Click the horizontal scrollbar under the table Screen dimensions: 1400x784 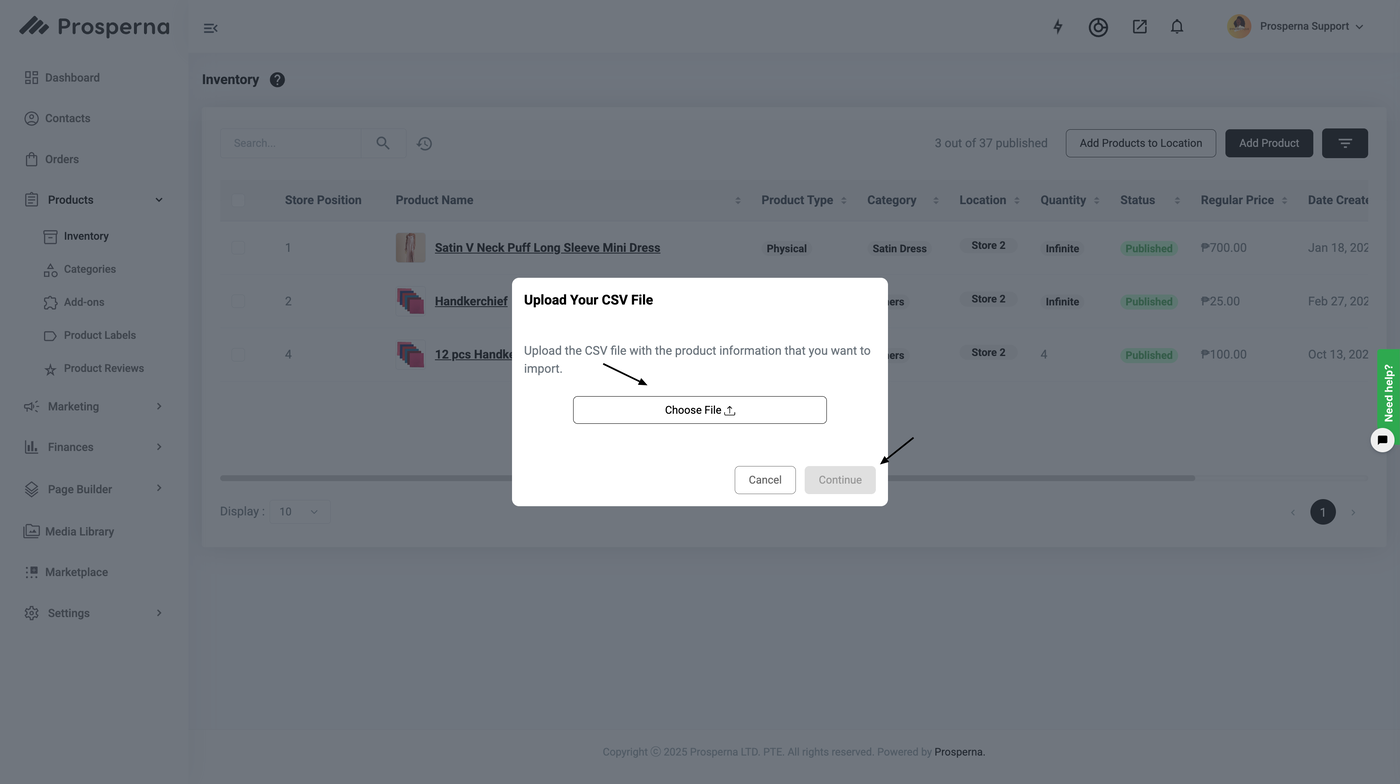pos(707,478)
